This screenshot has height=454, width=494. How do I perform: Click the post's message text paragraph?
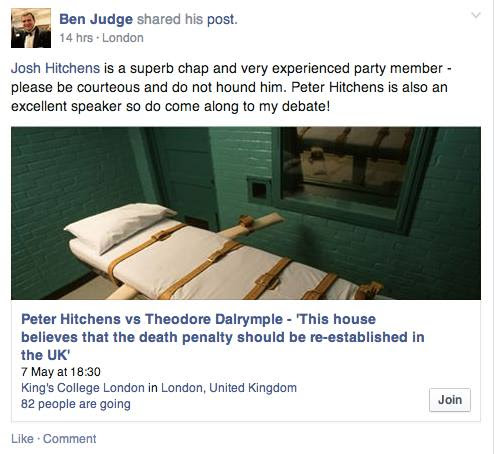pos(231,87)
